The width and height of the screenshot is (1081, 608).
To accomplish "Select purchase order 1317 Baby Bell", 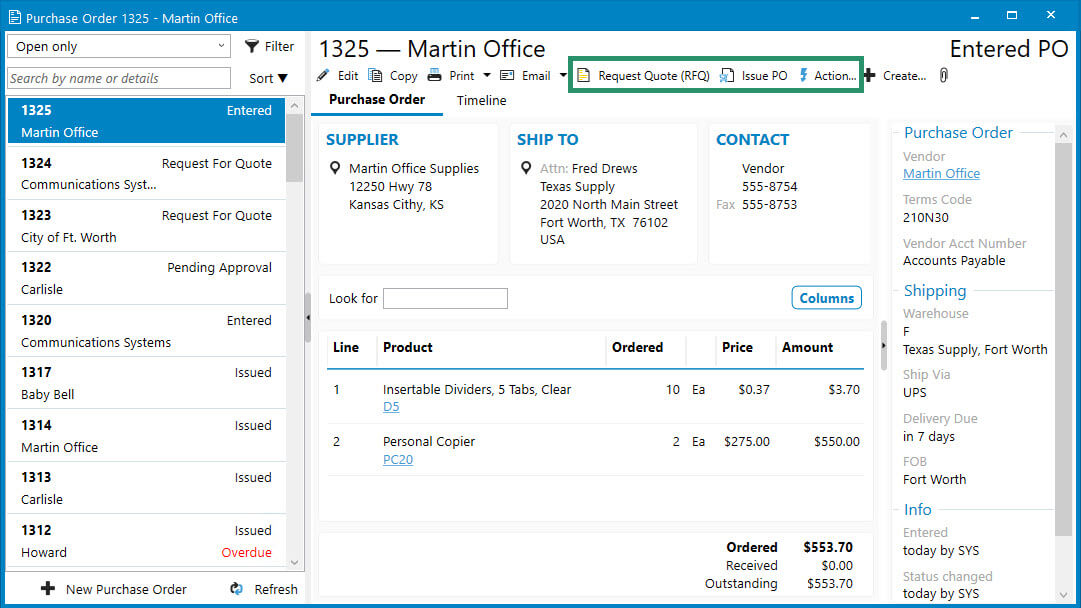I will tap(146, 383).
